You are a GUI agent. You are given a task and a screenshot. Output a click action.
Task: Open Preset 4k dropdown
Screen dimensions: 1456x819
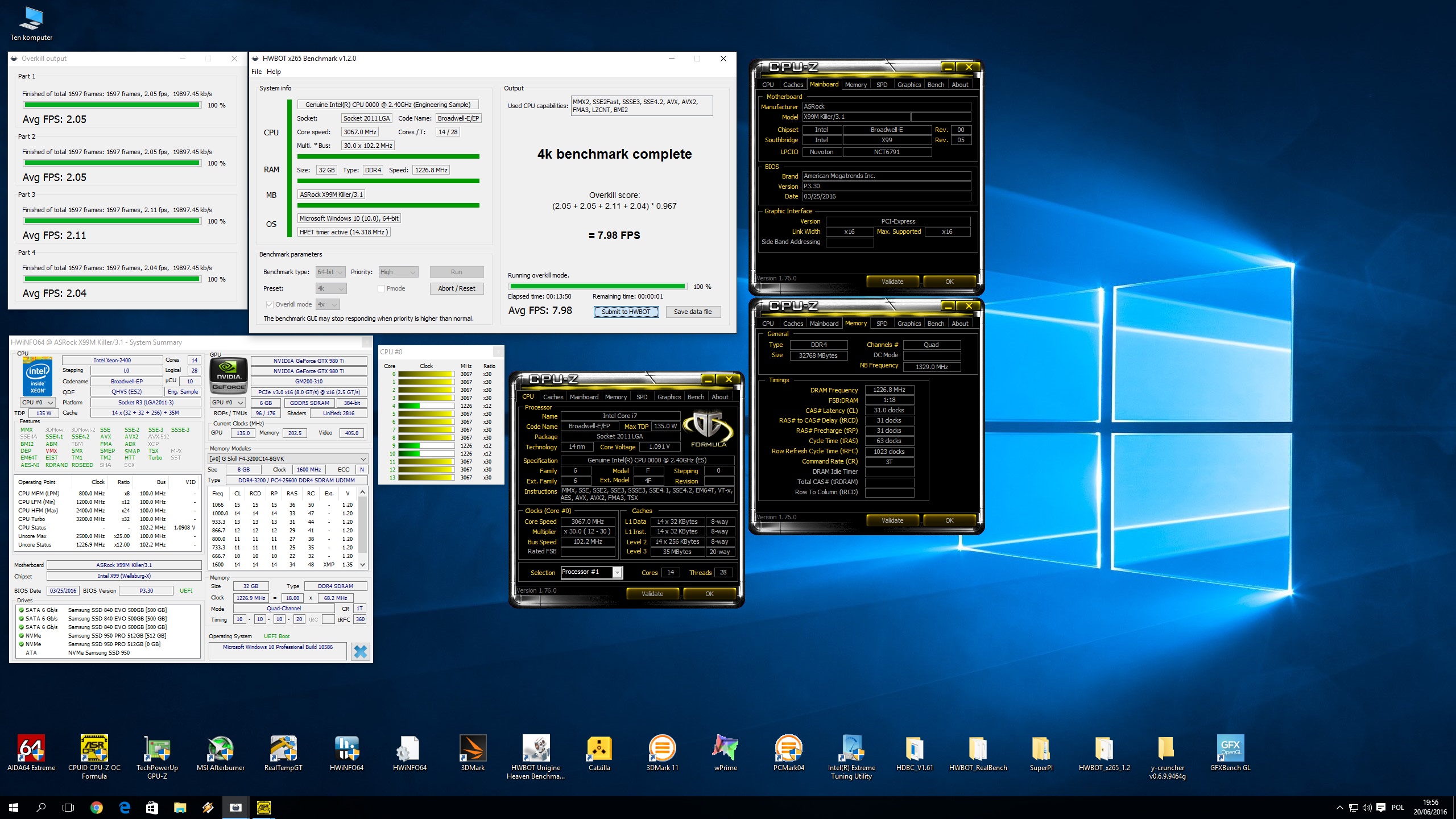coord(331,288)
